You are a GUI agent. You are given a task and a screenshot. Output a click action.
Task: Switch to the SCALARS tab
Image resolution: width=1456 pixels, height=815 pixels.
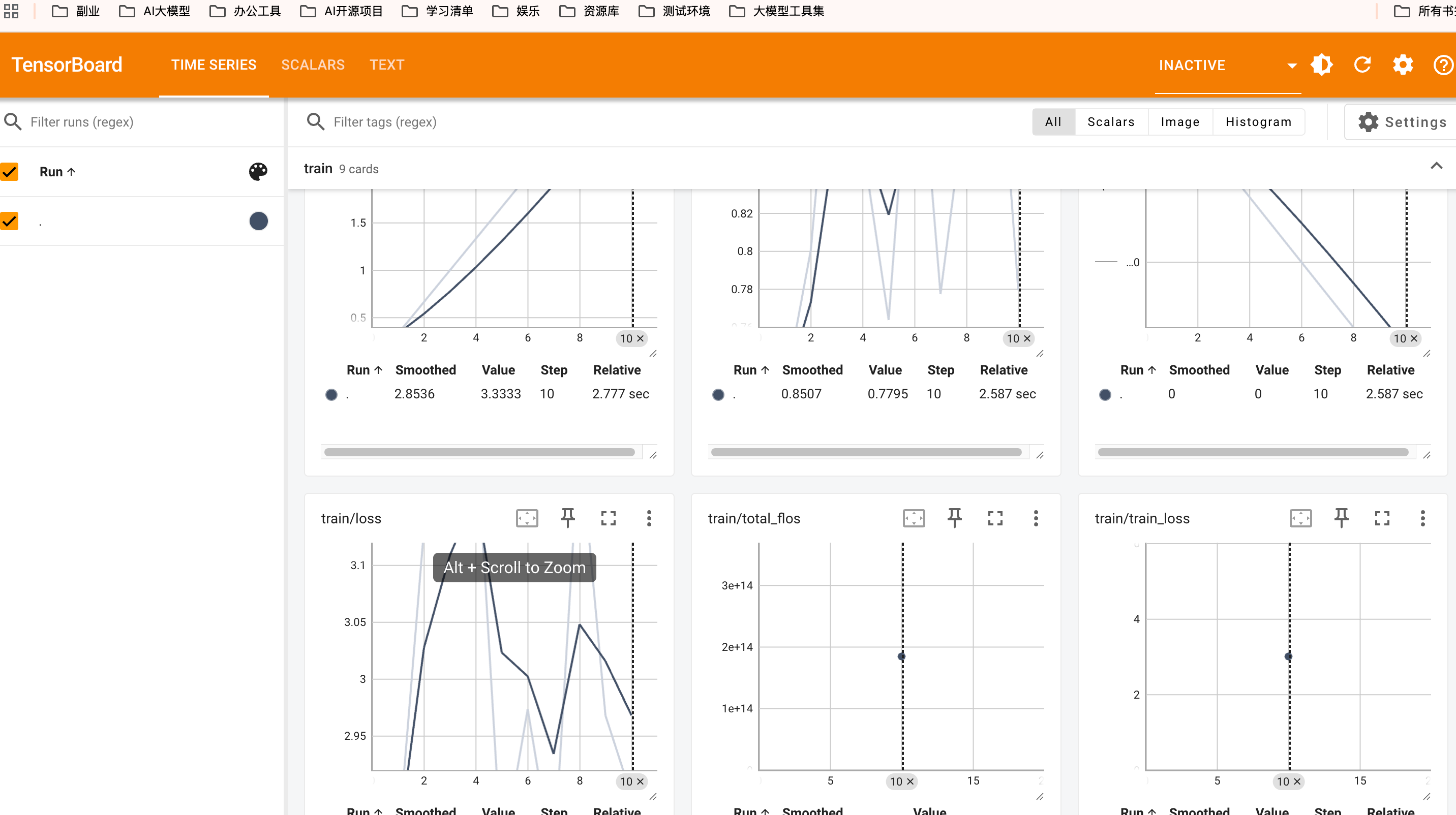[x=313, y=65]
